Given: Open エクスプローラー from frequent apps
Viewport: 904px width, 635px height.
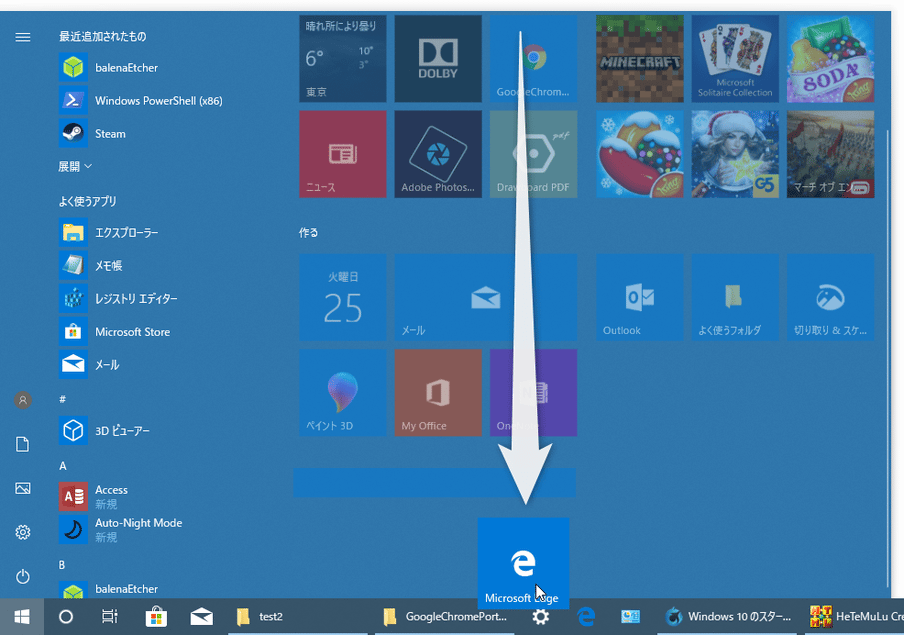Looking at the screenshot, I should pos(109,232).
